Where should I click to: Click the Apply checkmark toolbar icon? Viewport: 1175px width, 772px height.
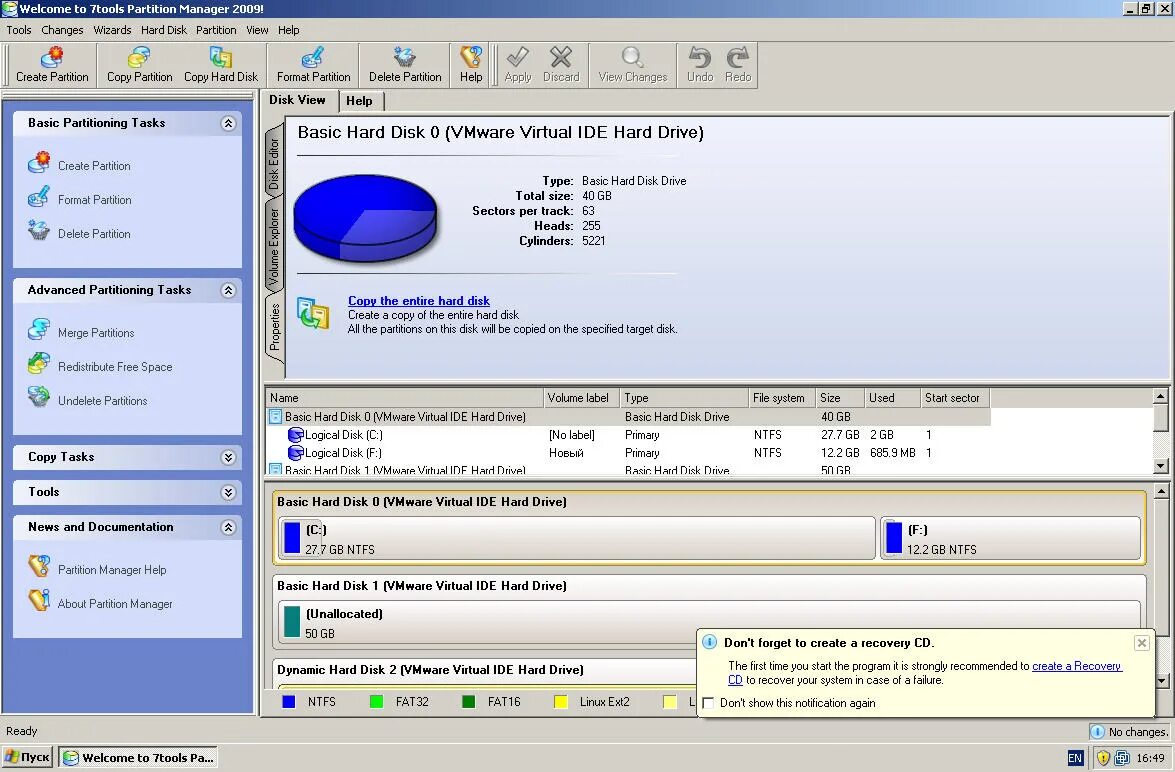[x=517, y=57]
